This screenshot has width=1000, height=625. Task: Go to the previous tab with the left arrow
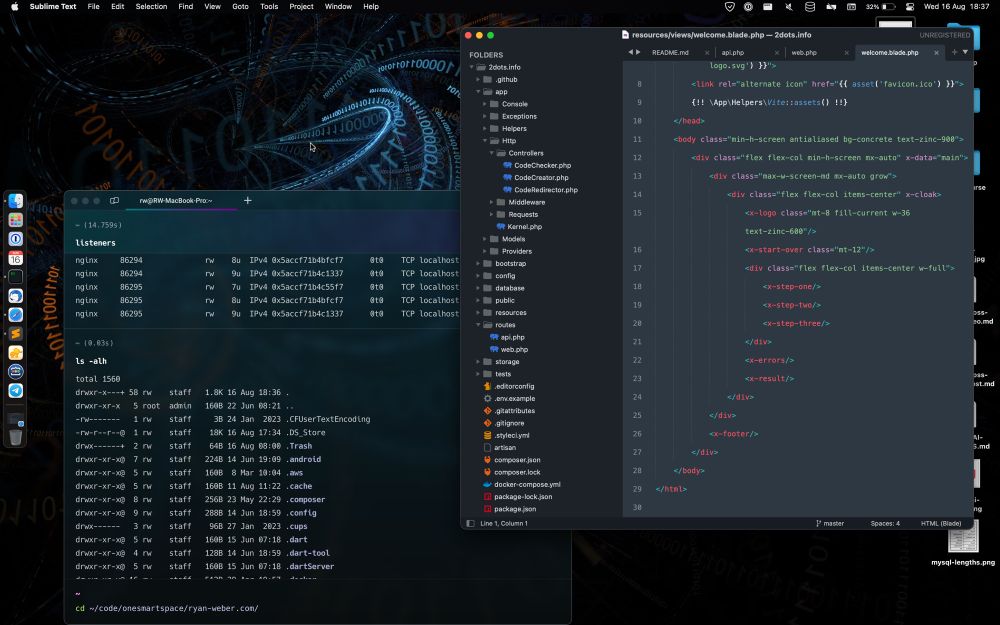(630, 52)
